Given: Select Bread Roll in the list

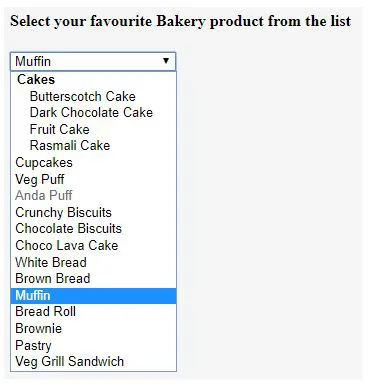Looking at the screenshot, I should tap(94, 312).
